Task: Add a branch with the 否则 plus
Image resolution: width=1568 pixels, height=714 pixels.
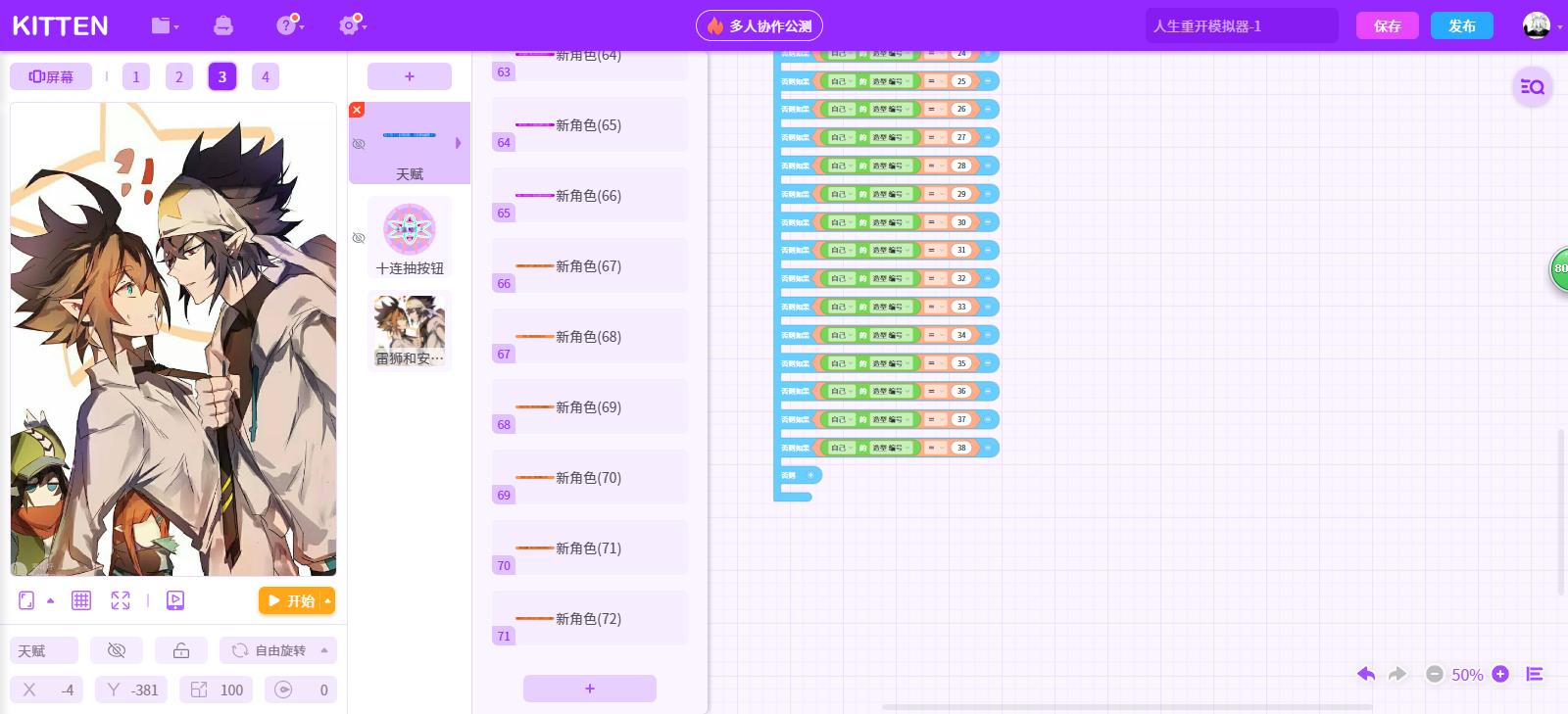Action: (810, 475)
